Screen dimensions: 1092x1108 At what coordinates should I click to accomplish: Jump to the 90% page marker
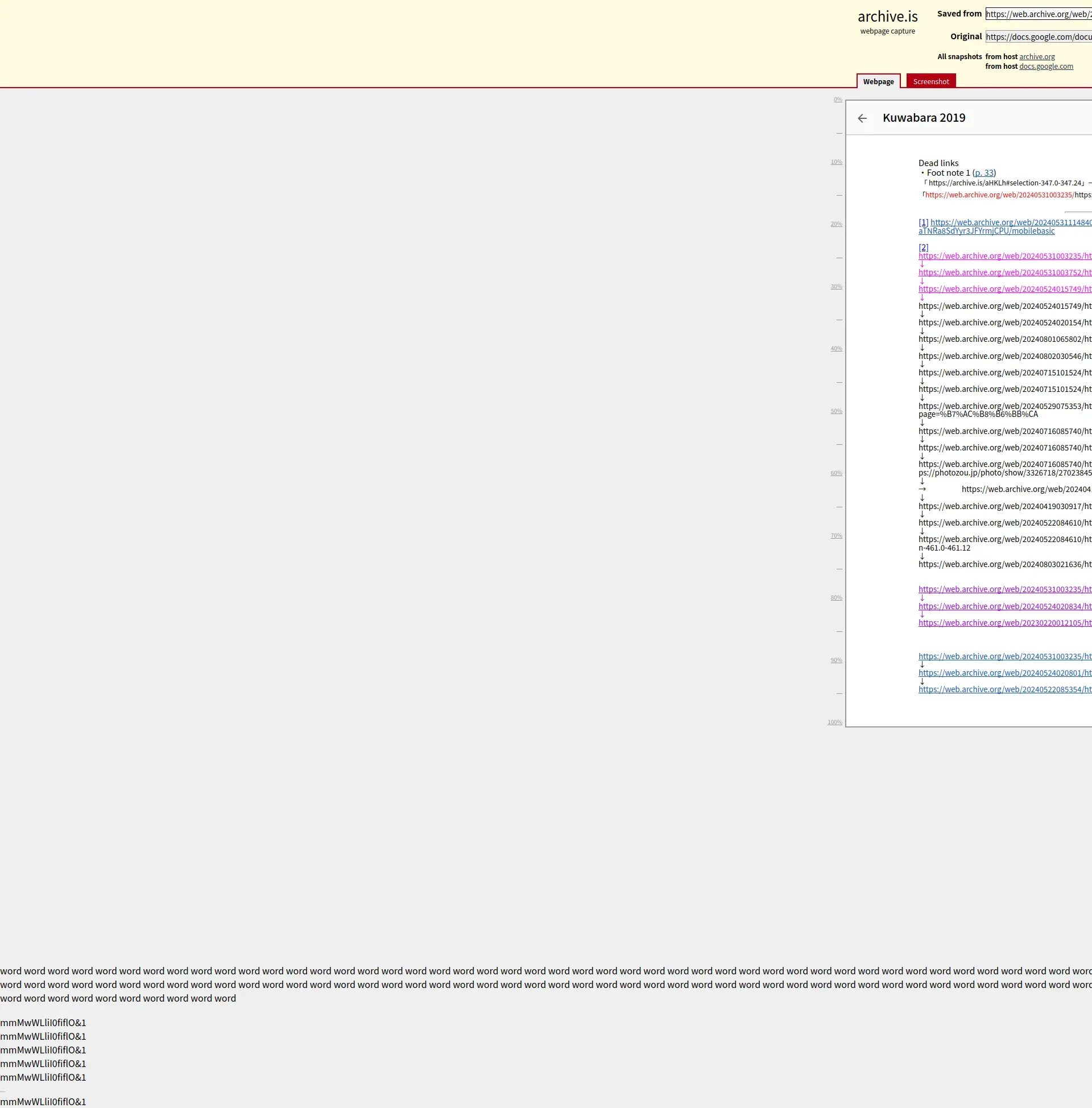(x=836, y=660)
